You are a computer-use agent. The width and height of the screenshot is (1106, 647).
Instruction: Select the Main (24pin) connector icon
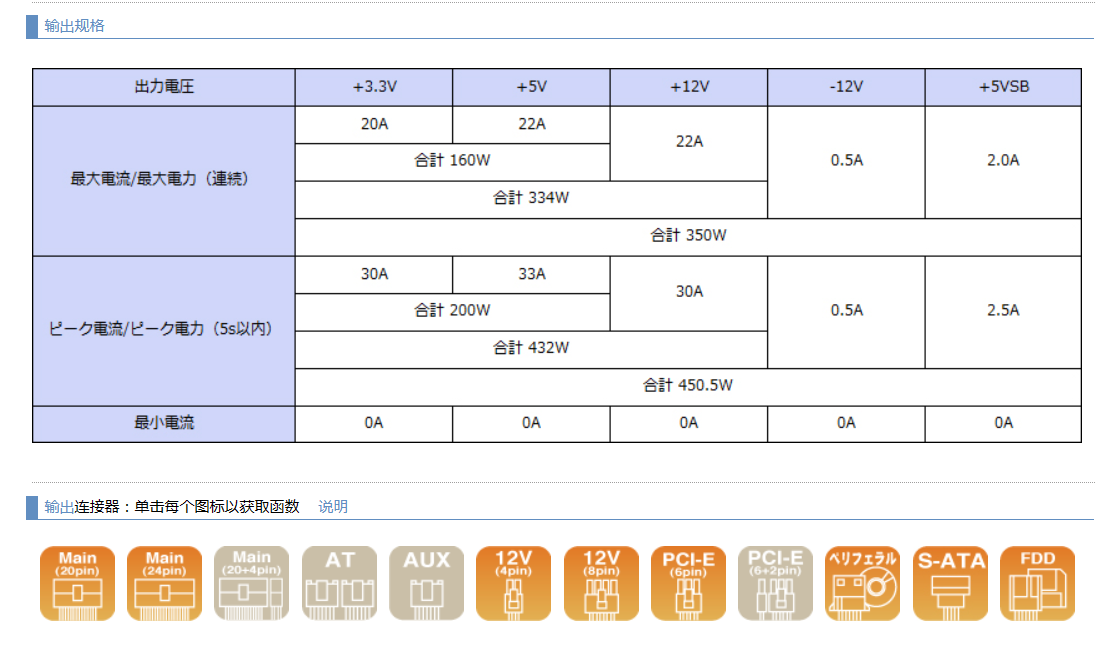tap(164, 583)
